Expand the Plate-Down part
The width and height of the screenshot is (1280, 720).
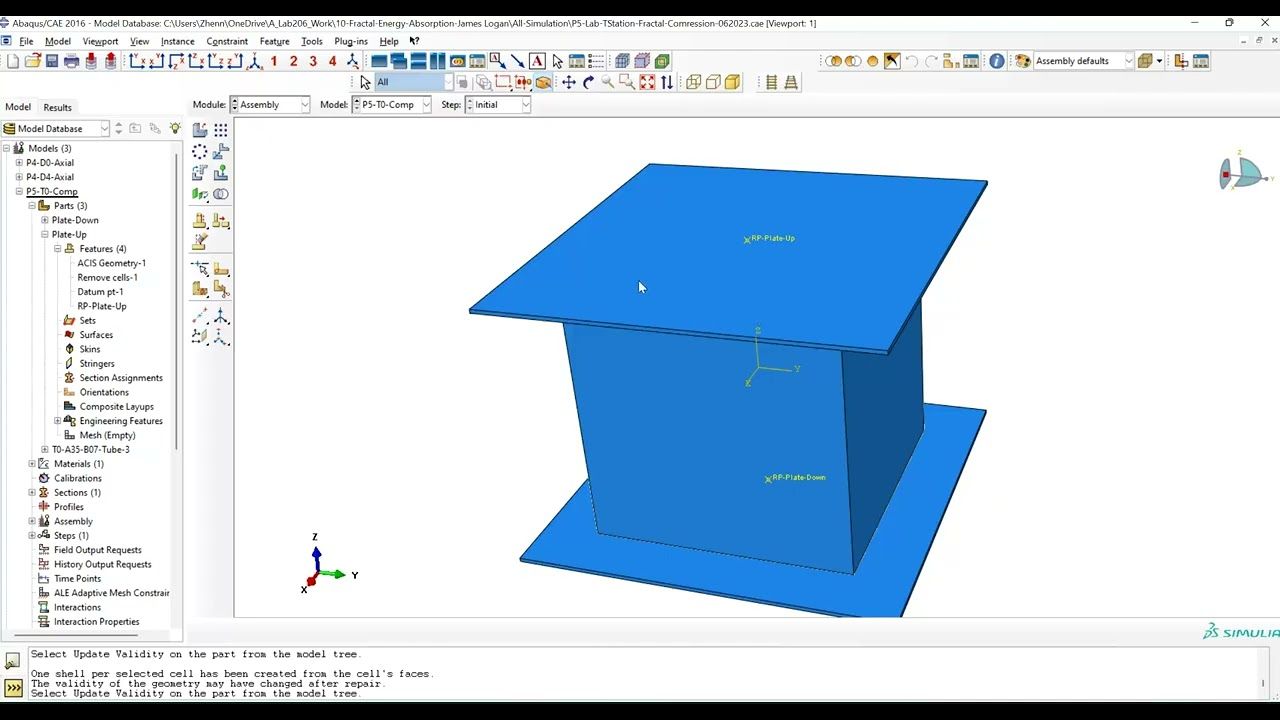(45, 220)
